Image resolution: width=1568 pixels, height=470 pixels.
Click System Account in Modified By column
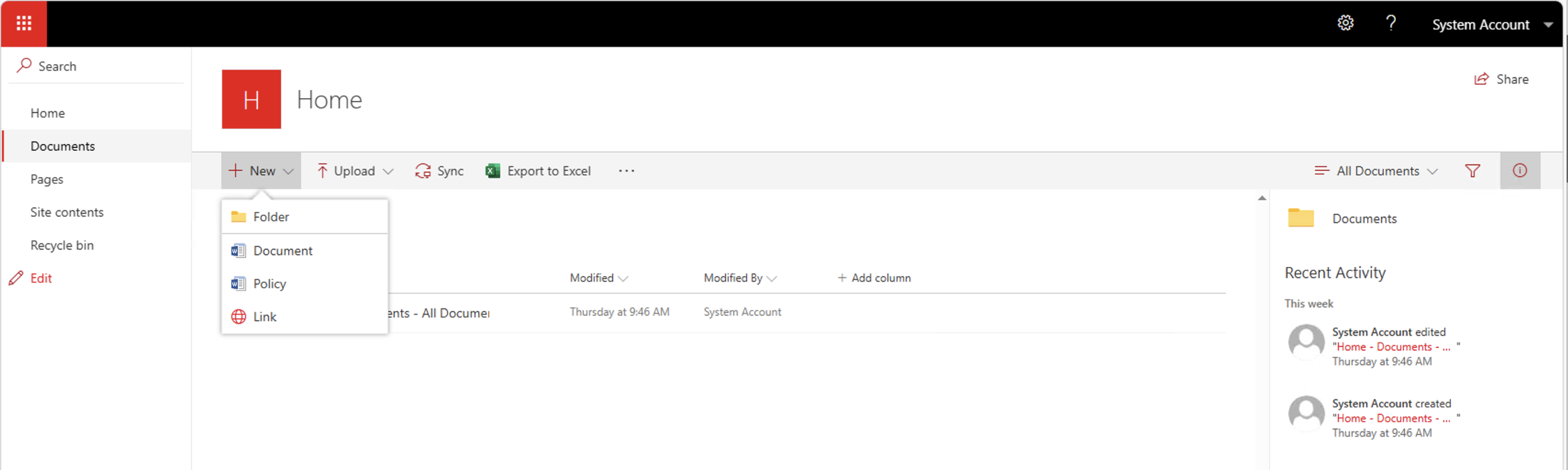742,312
